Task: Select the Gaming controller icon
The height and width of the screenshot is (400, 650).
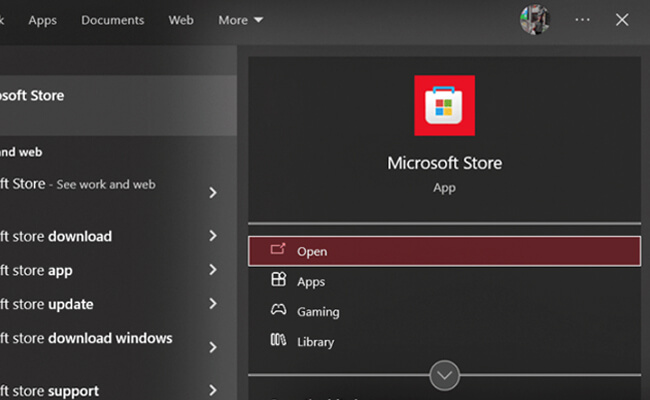Action: point(278,310)
